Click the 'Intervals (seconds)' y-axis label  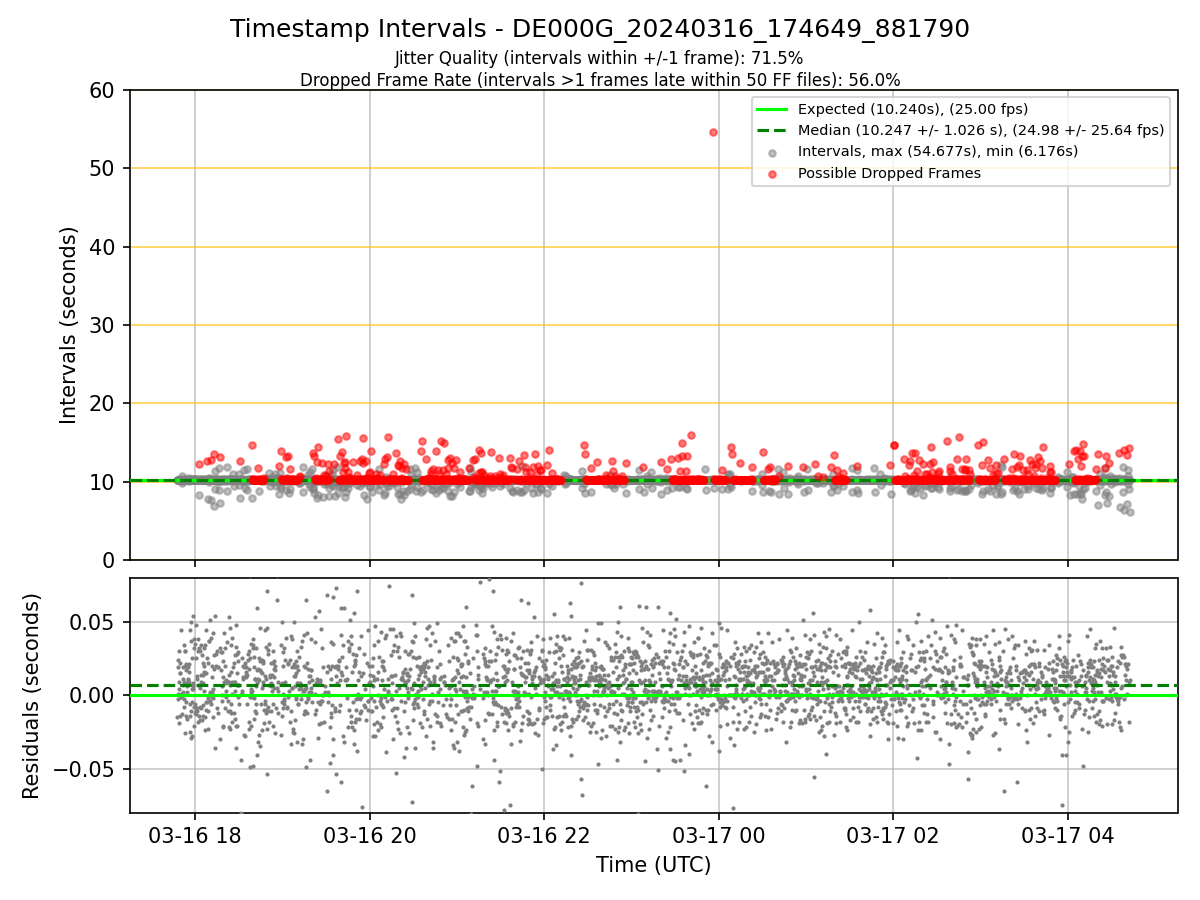(x=68, y=325)
